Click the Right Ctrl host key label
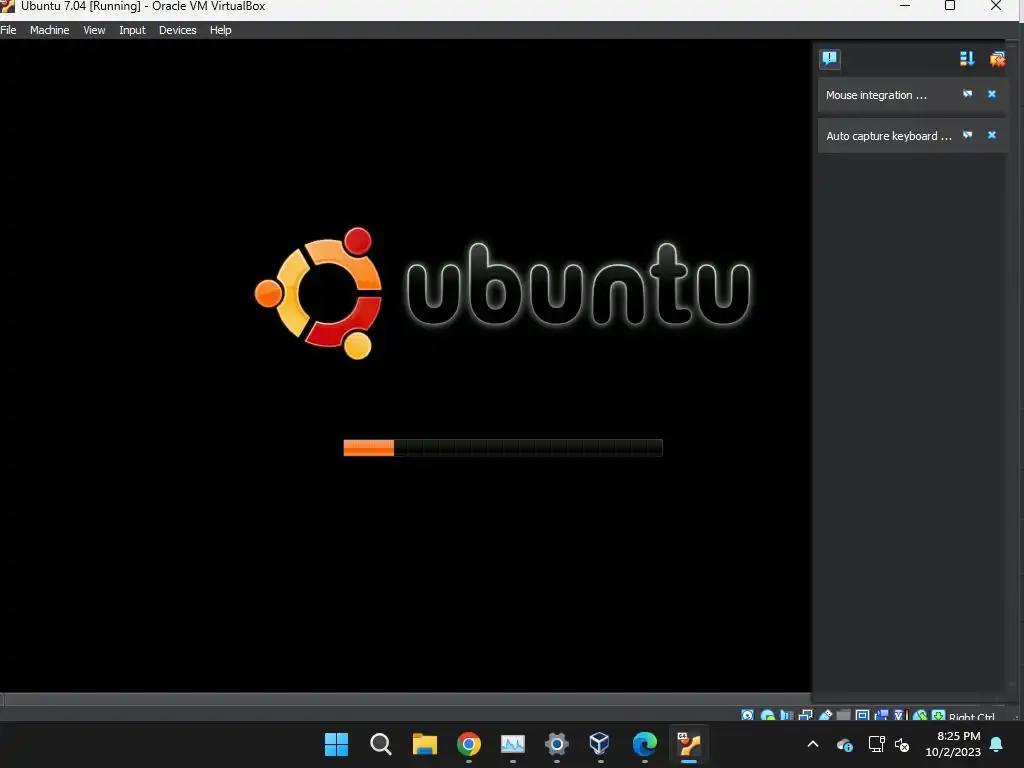The image size is (1024, 768). [x=972, y=716]
